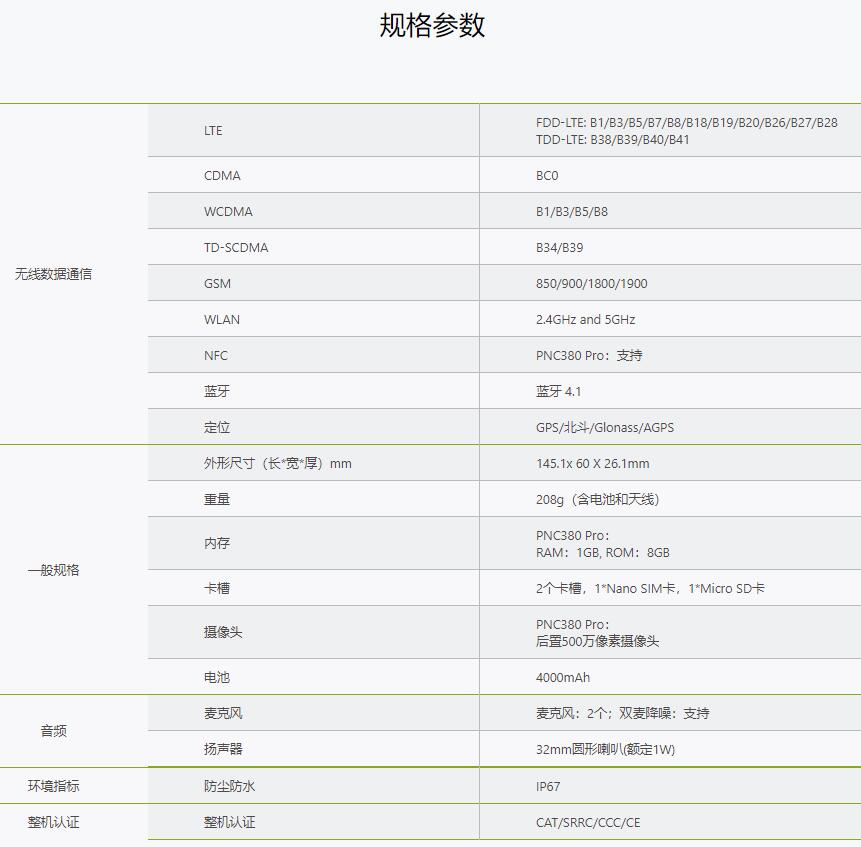Click the NFC parameter name
Viewport: 861px width, 847px height.
(216, 356)
